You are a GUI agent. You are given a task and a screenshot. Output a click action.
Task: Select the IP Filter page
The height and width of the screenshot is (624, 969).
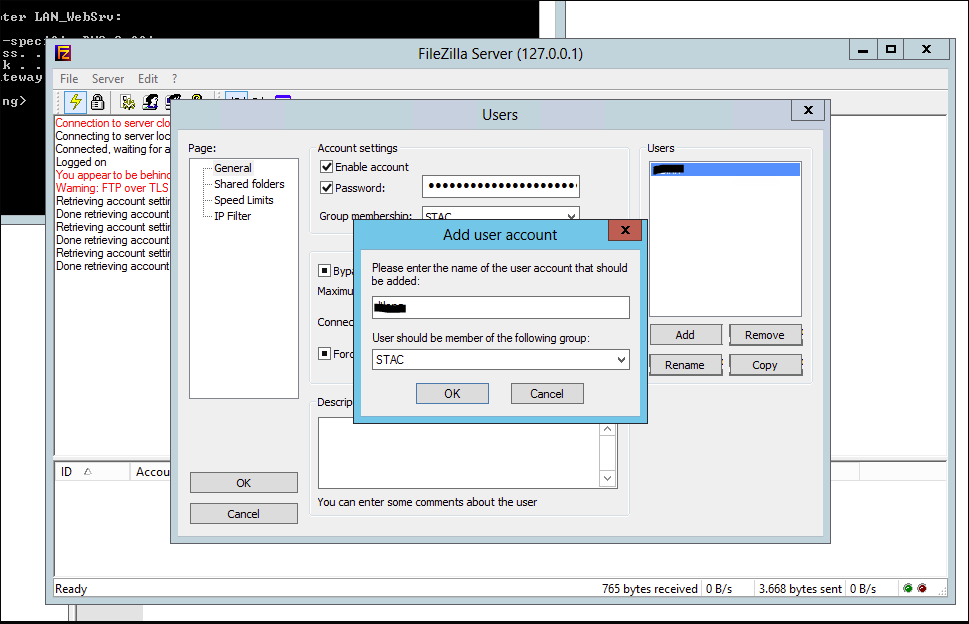click(x=232, y=216)
